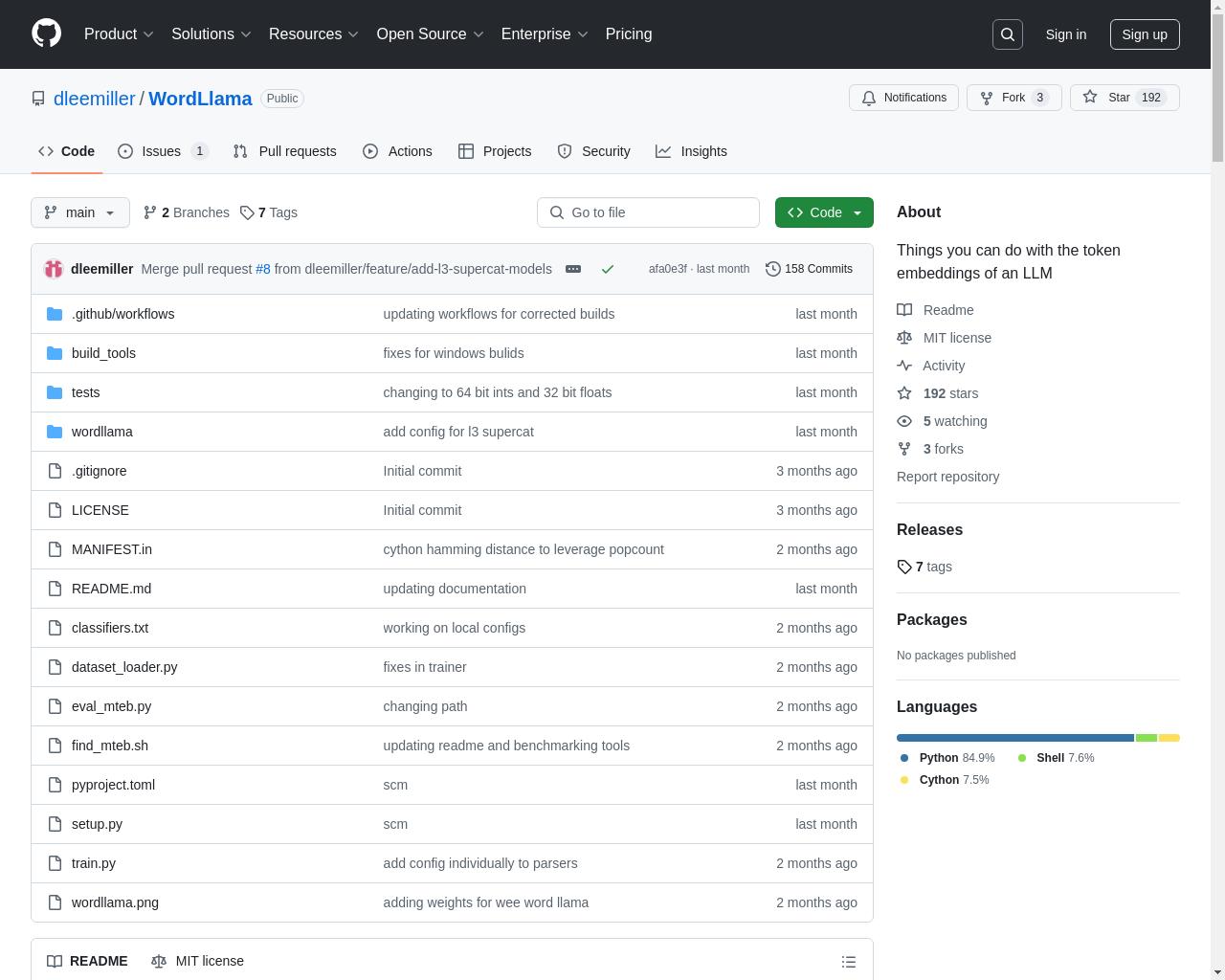The image size is (1225, 980).
Task: Expand the Open Source menu
Action: [x=430, y=34]
